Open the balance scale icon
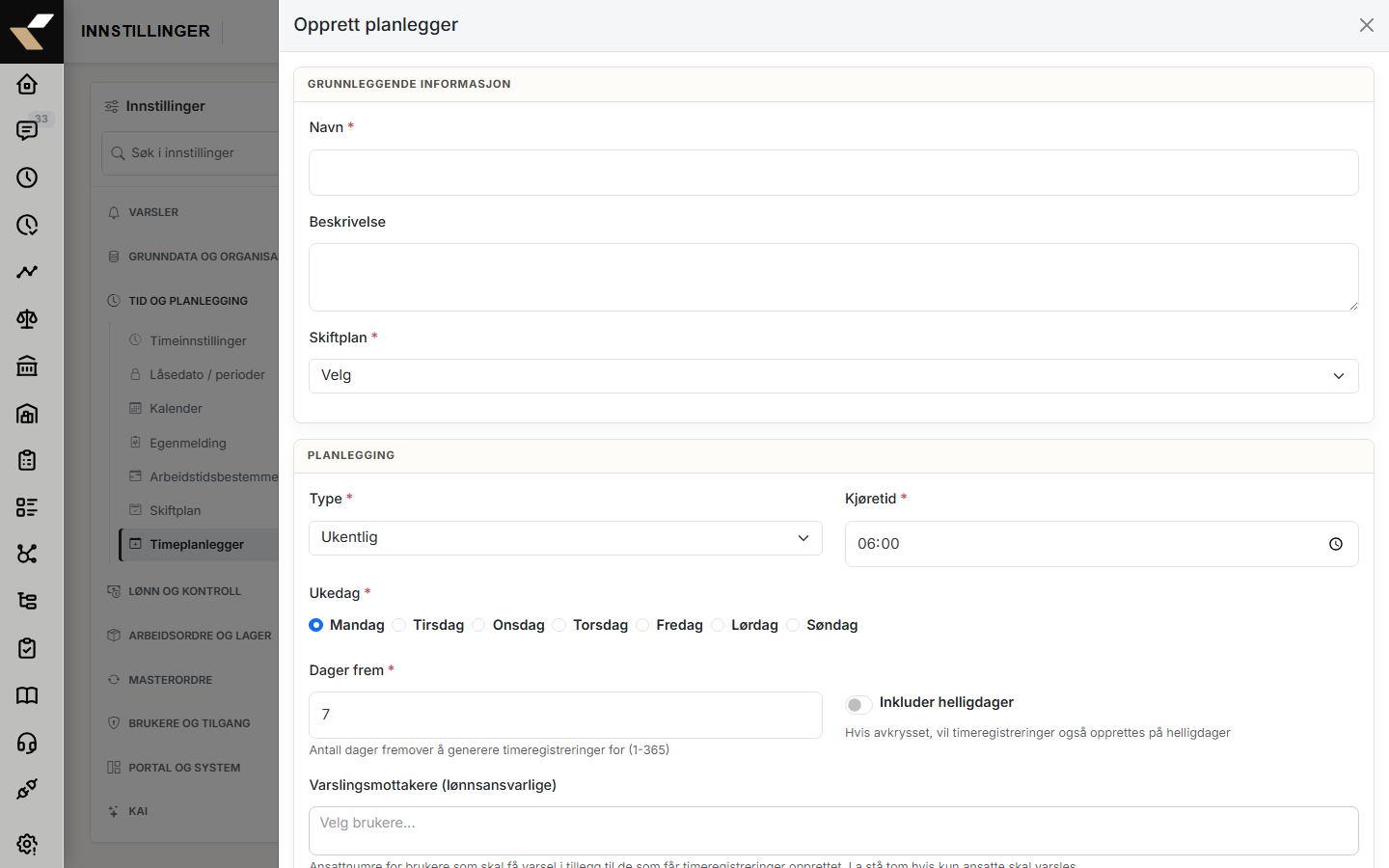 point(27,319)
